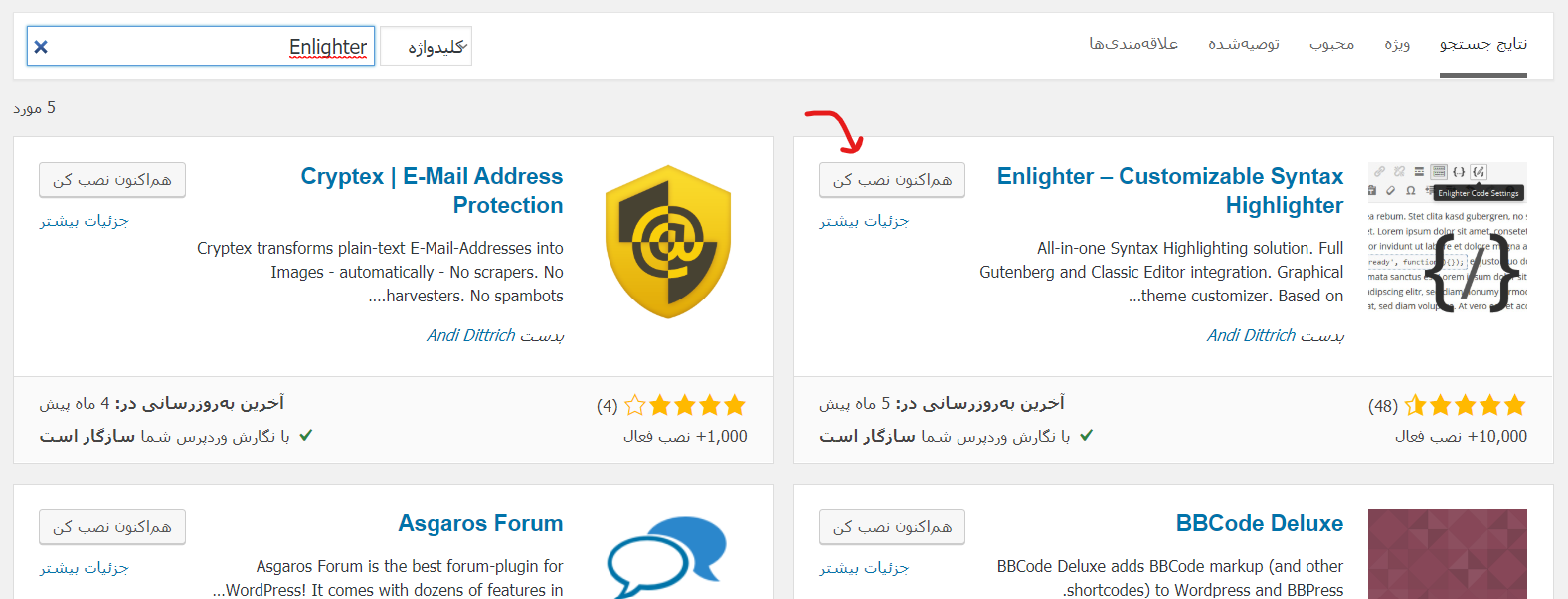Image resolution: width=1568 pixels, height=599 pixels.
Task: Install the BBCode Deluxe plugin
Action: [892, 526]
